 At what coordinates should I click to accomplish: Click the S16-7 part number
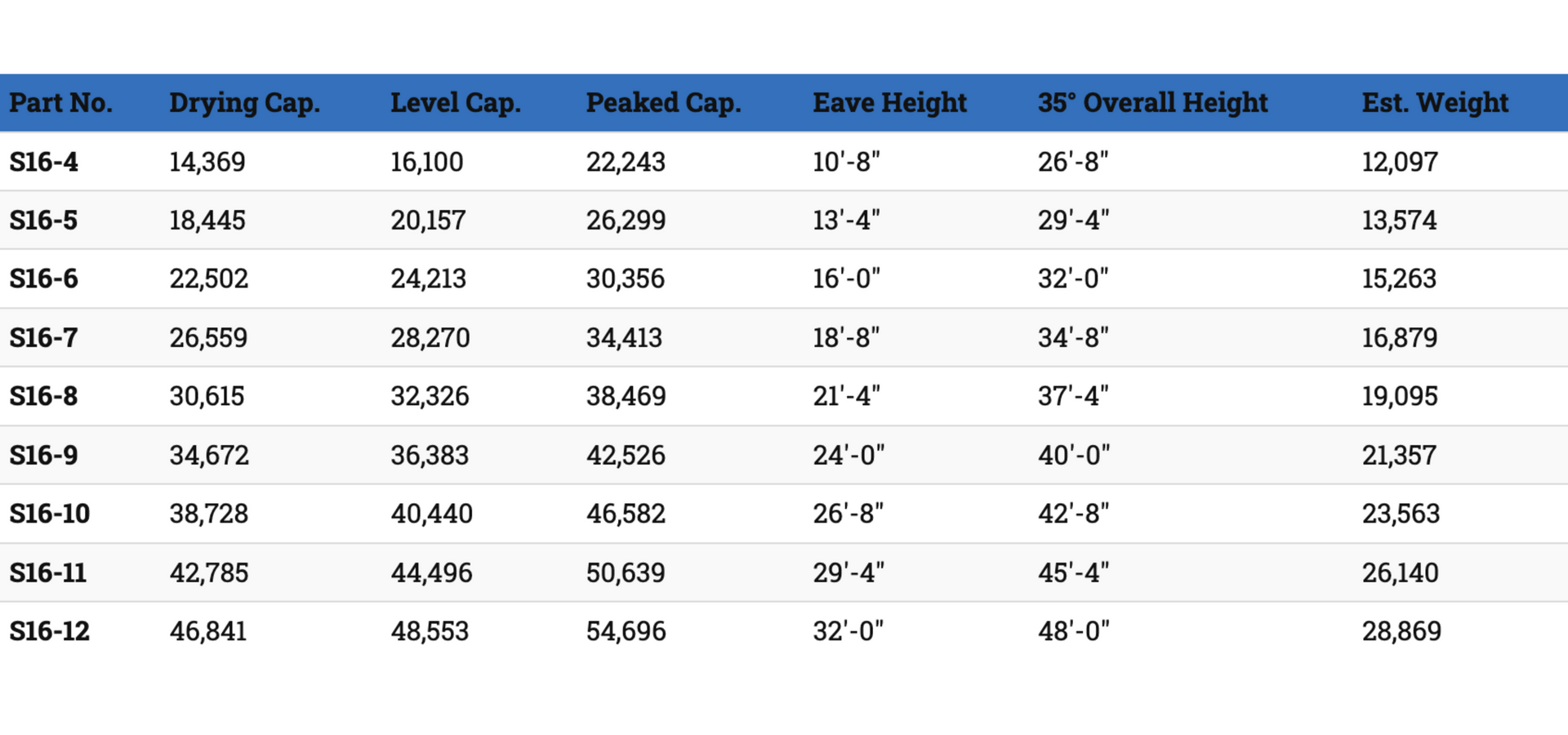(x=44, y=338)
